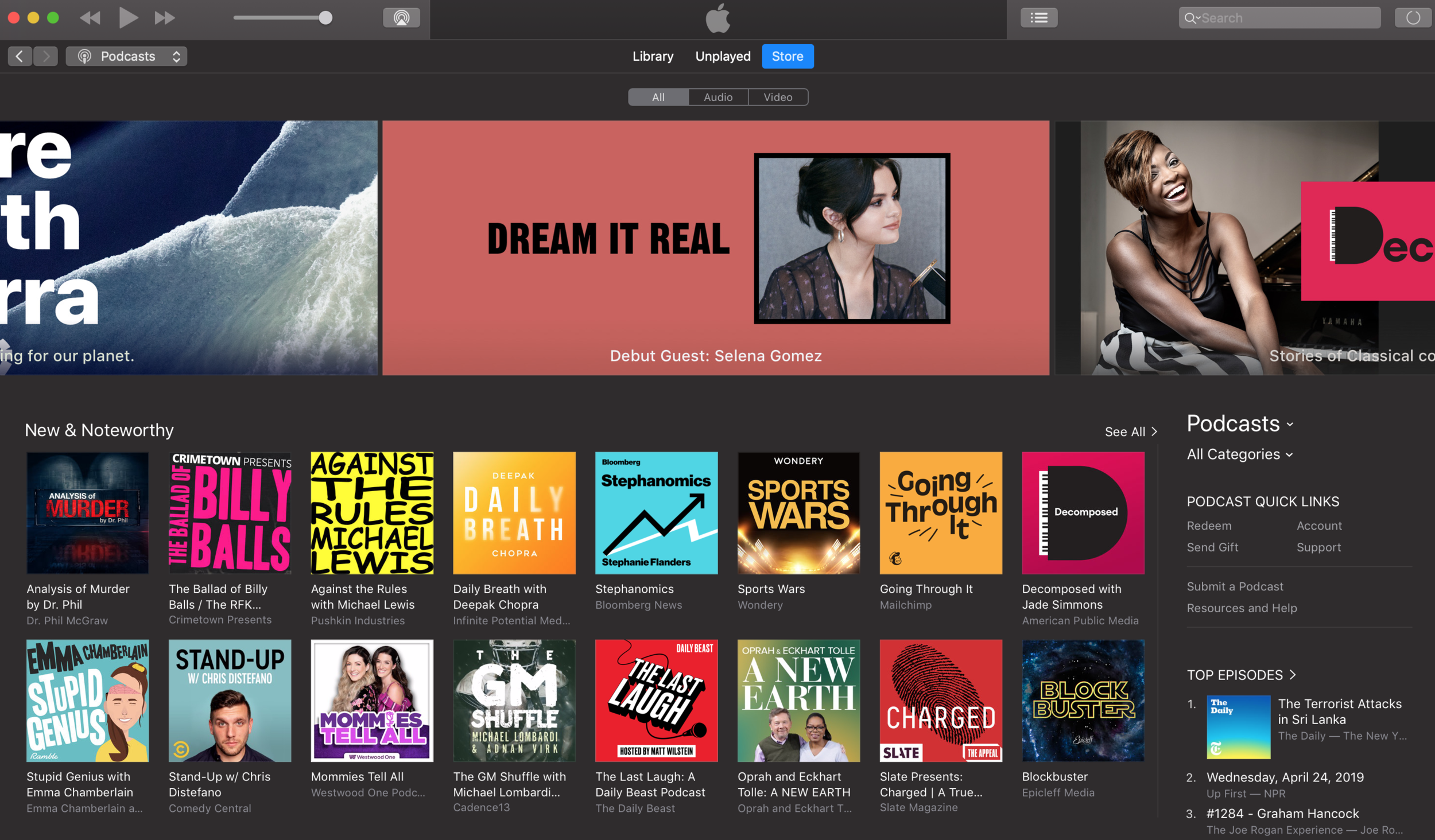
Task: Click the play button
Action: pos(127,18)
